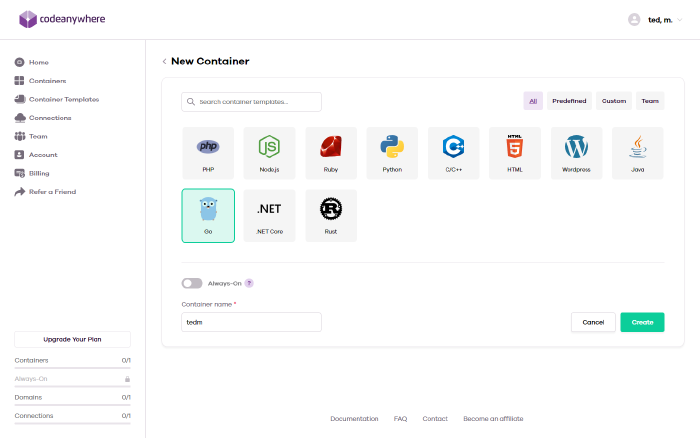Enable the Always-On toggle switch
700x438 pixels.
click(x=192, y=283)
